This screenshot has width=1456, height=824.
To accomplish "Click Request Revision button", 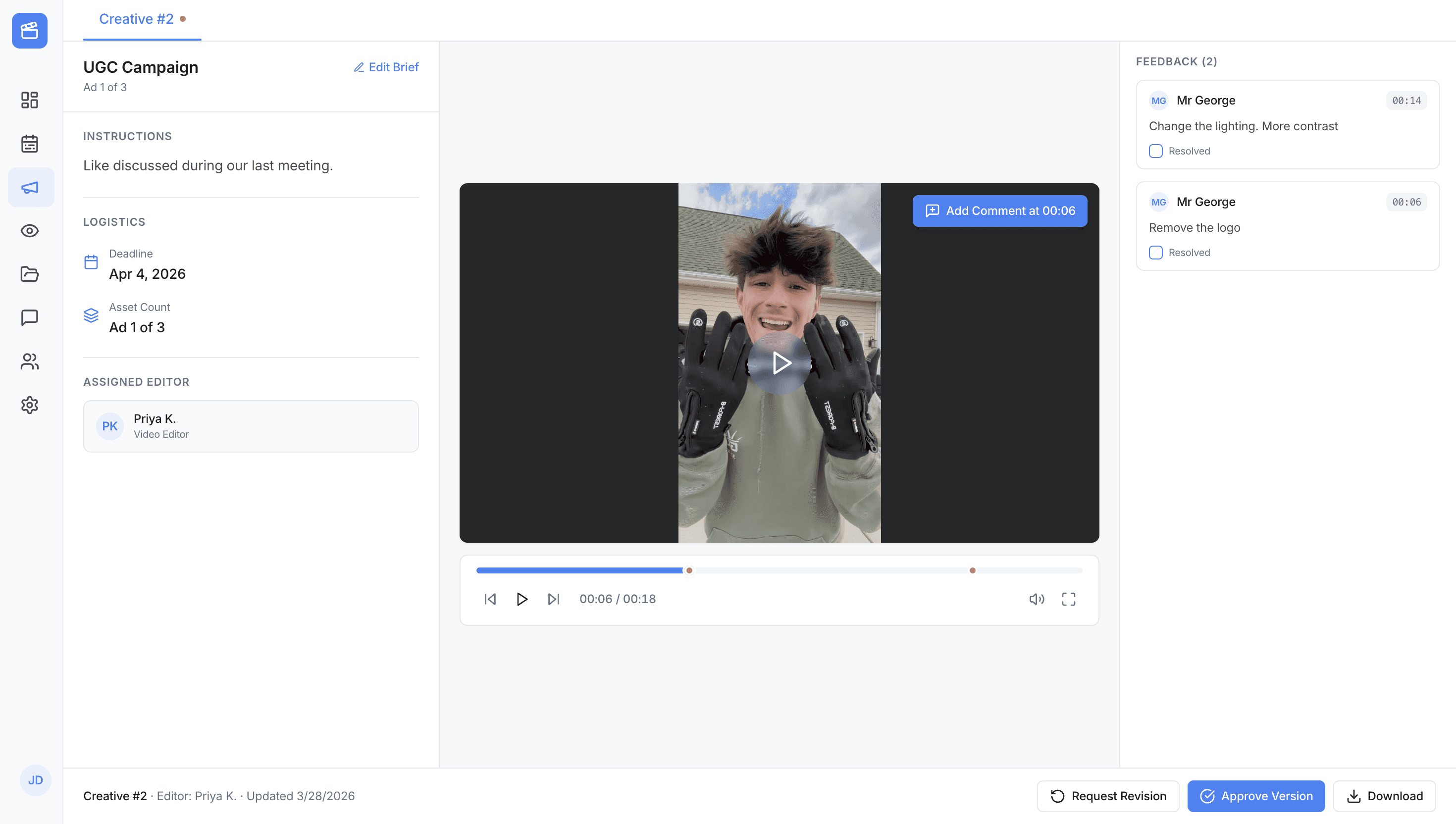I will 1108,796.
